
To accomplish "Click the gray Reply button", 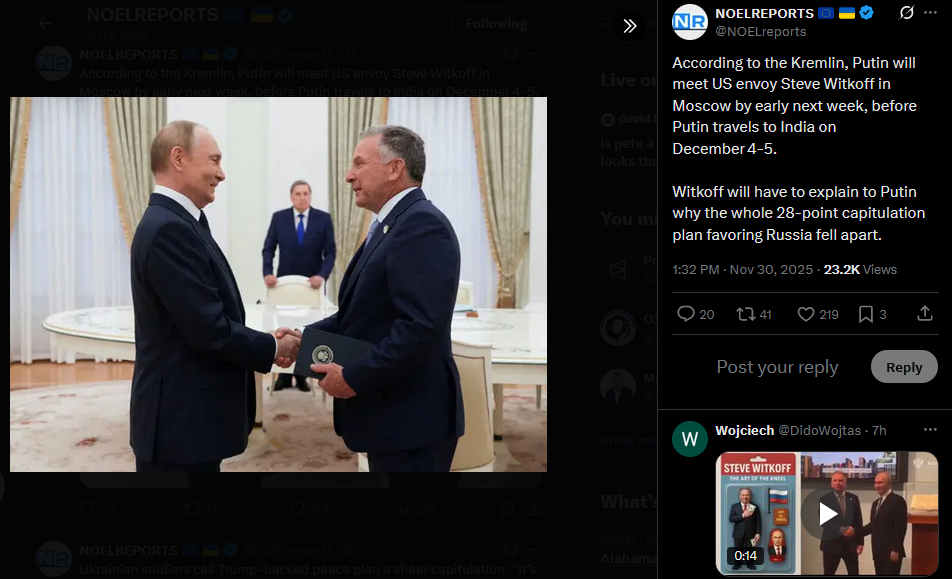I will (904, 367).
